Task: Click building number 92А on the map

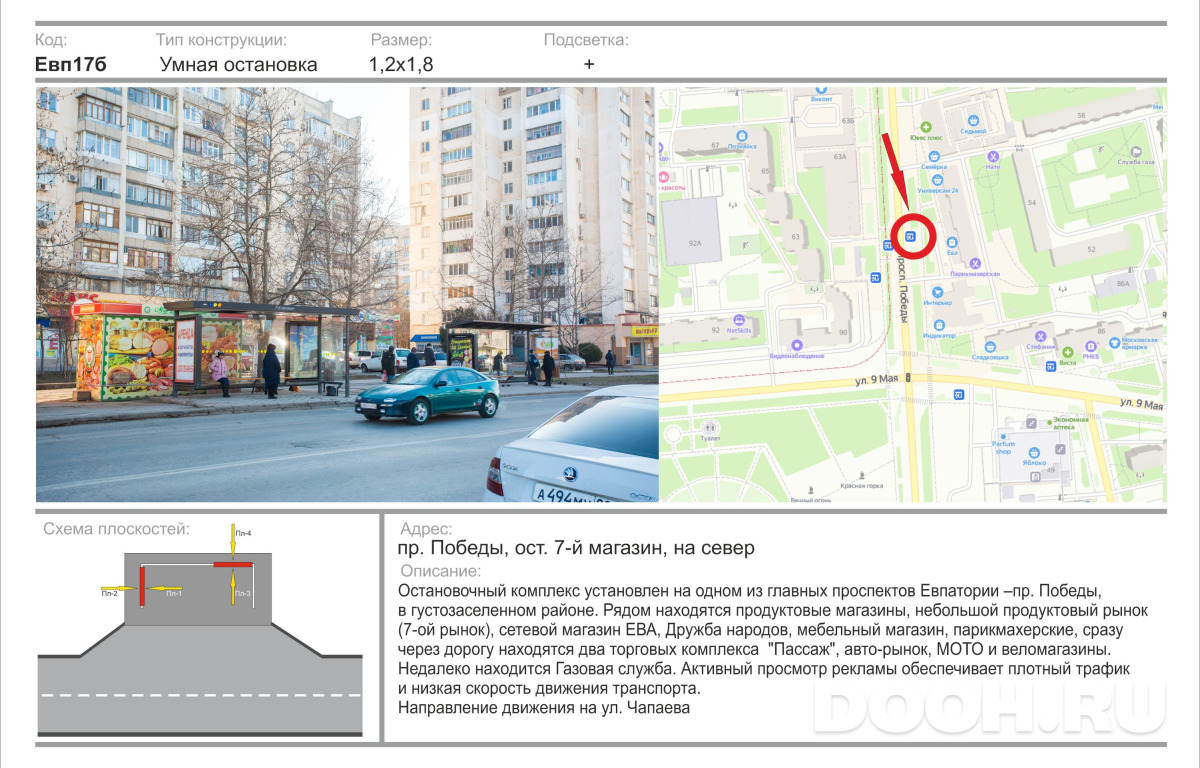Action: pos(695,243)
